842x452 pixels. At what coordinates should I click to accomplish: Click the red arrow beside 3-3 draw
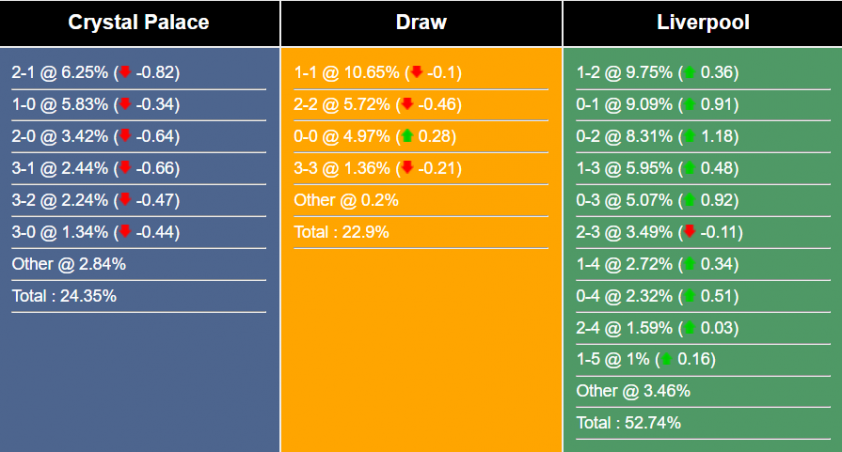(407, 168)
